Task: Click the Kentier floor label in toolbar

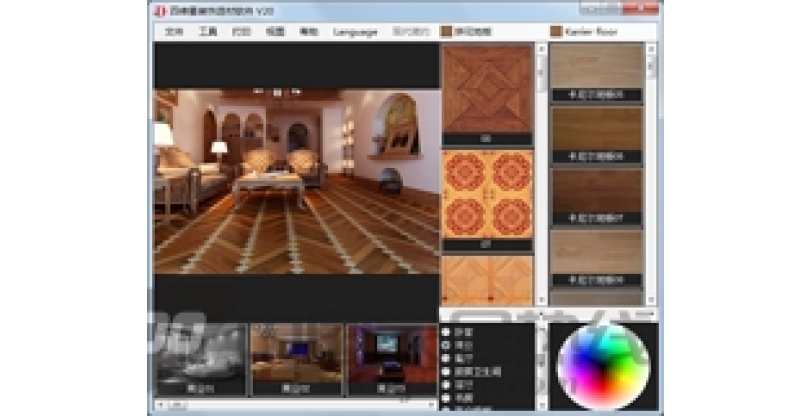Action: tap(591, 32)
